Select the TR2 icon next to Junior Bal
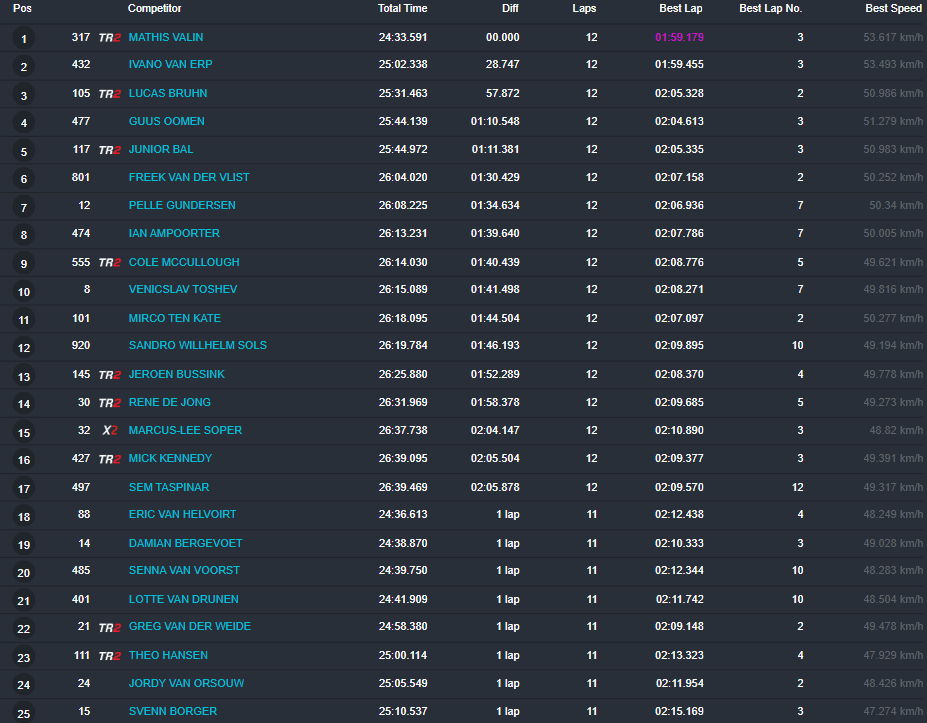The width and height of the screenshot is (927, 723). [x=109, y=149]
